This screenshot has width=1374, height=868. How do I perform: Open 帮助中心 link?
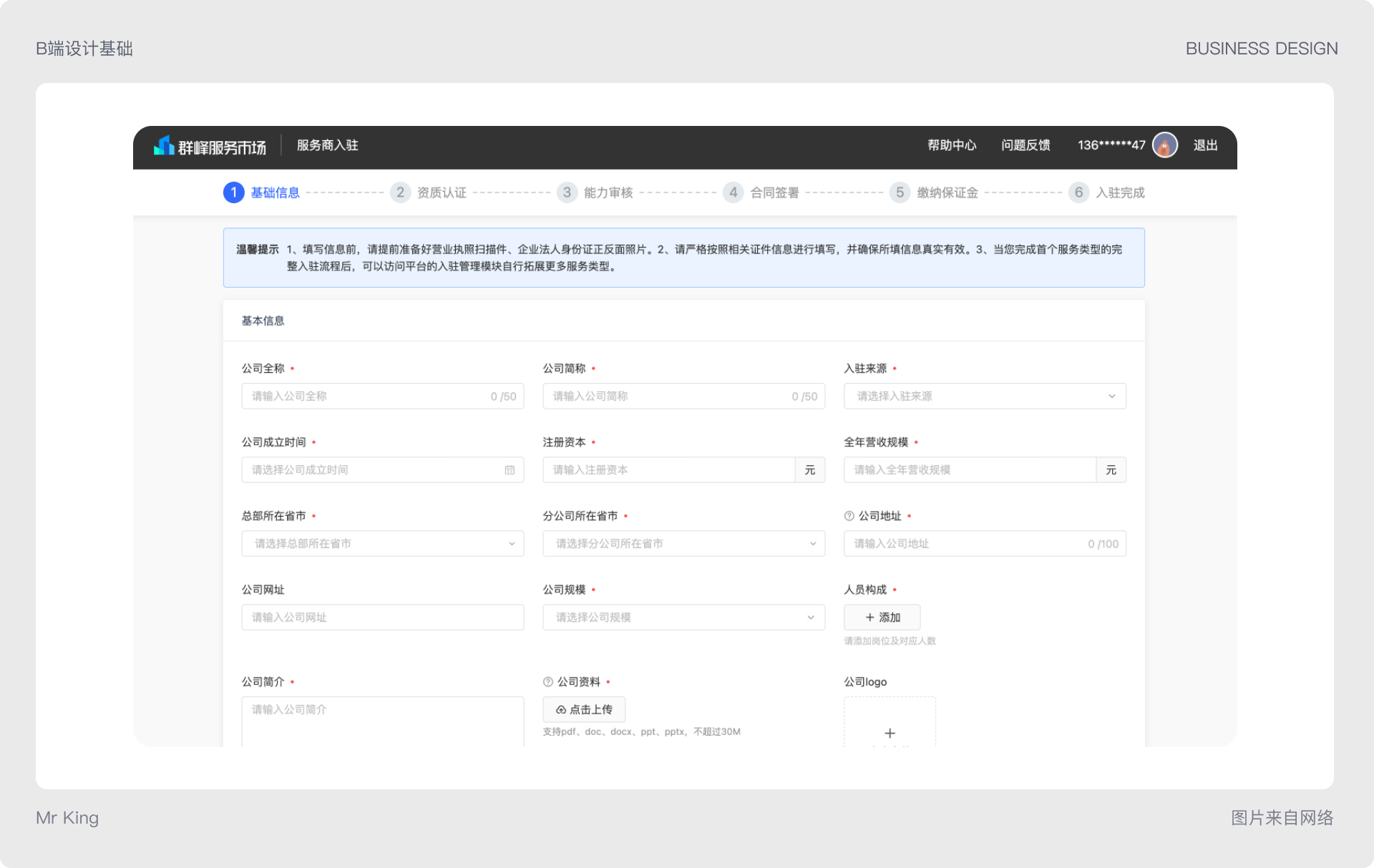(952, 145)
